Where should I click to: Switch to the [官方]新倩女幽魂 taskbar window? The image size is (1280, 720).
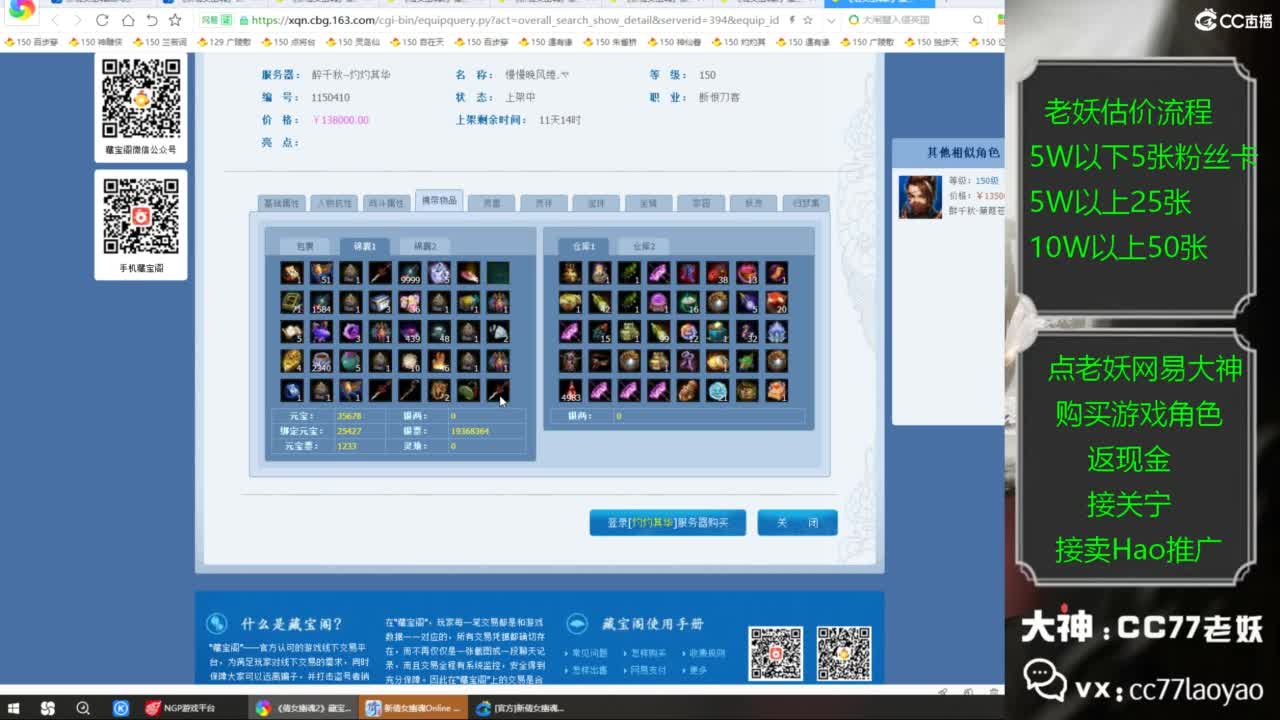[x=520, y=708]
